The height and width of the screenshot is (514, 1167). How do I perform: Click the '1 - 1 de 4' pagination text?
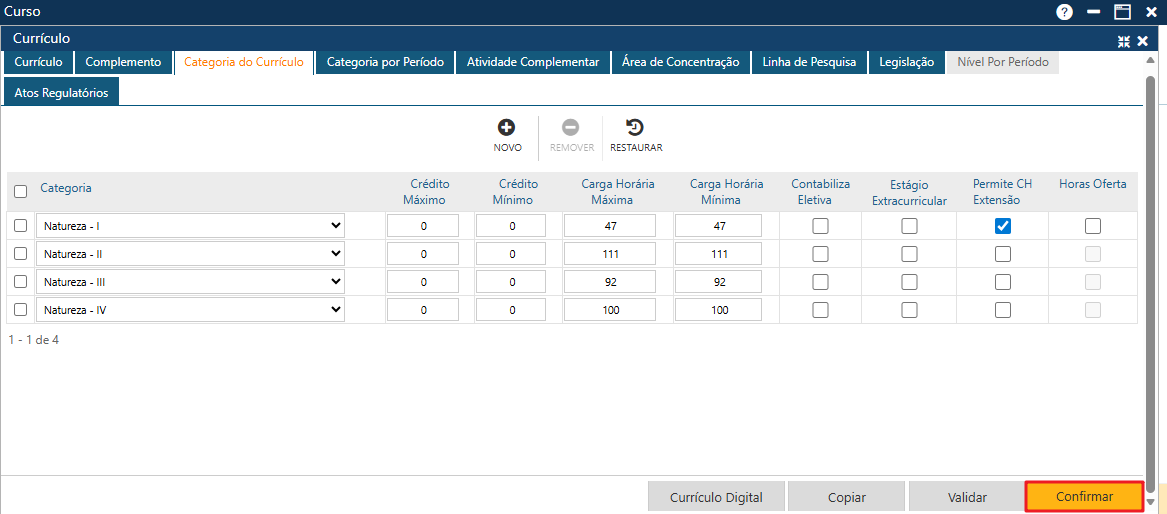33,339
